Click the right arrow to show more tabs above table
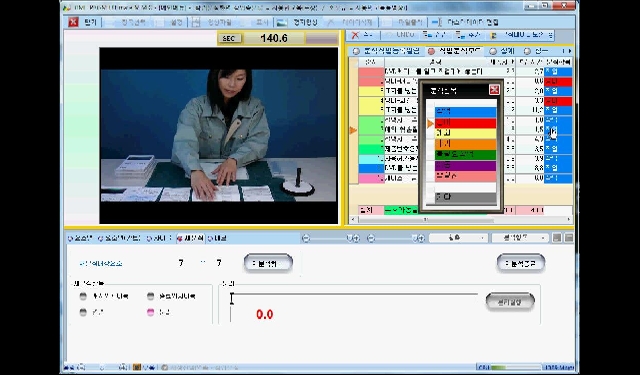The height and width of the screenshot is (375, 640). click(x=570, y=51)
